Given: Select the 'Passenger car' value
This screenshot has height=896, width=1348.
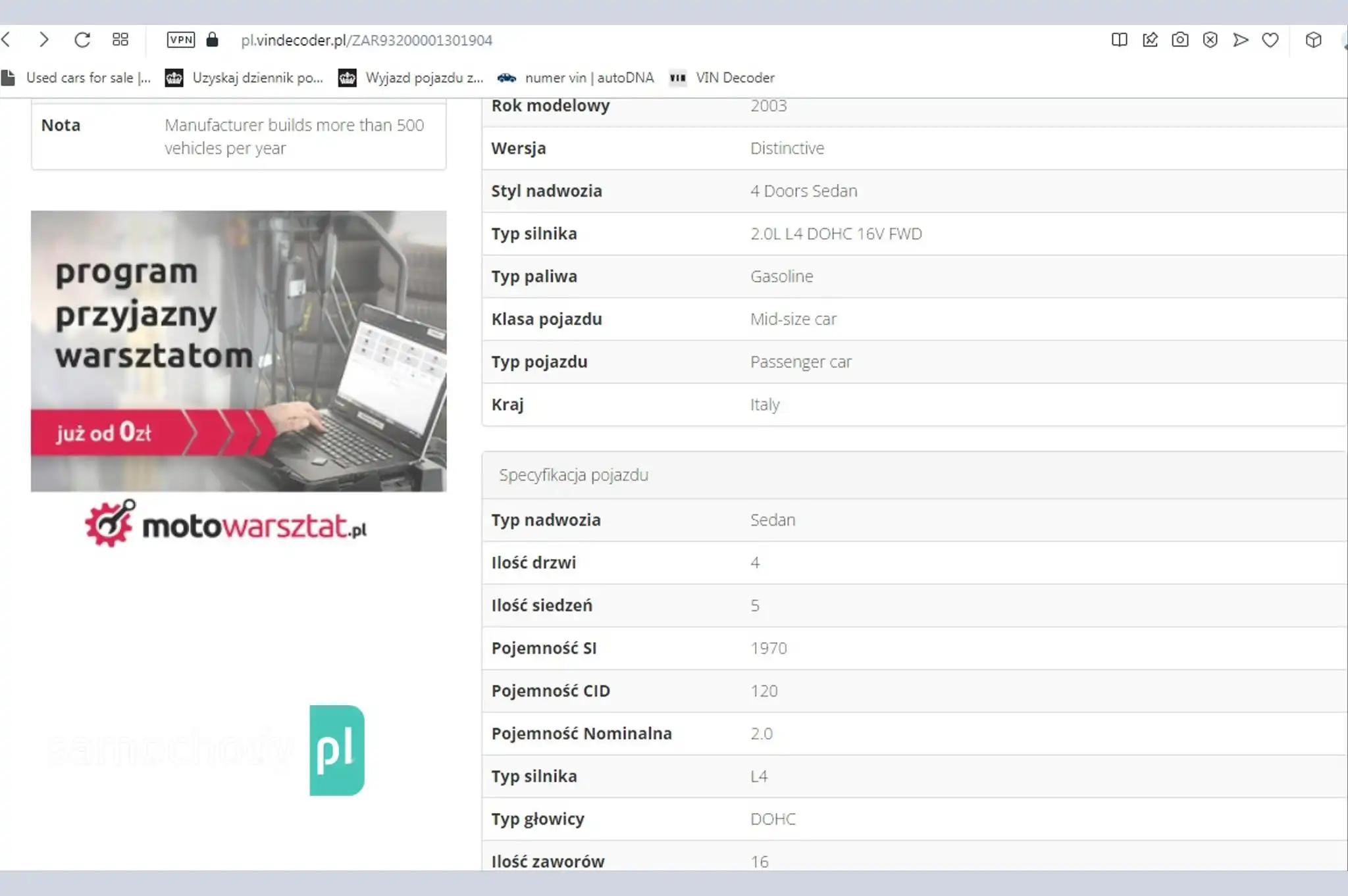Looking at the screenshot, I should pos(801,362).
